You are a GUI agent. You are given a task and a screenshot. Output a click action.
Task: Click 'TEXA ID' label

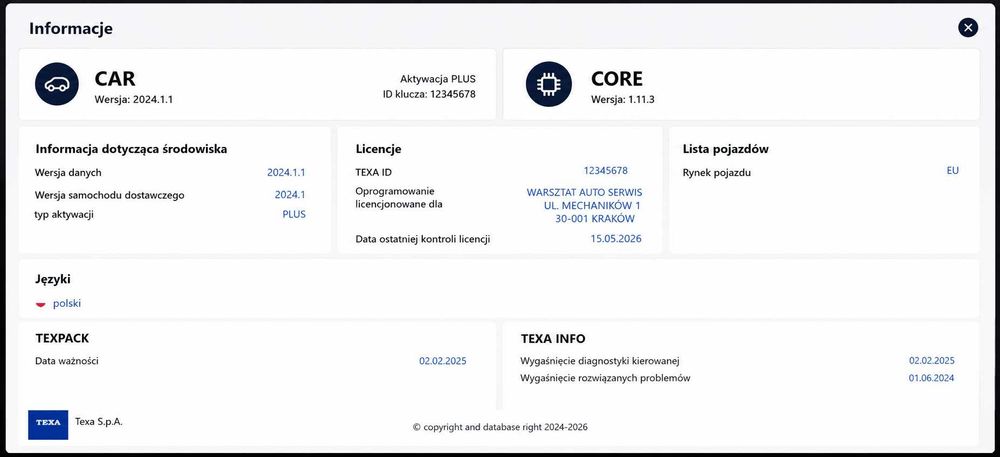pos(373,172)
